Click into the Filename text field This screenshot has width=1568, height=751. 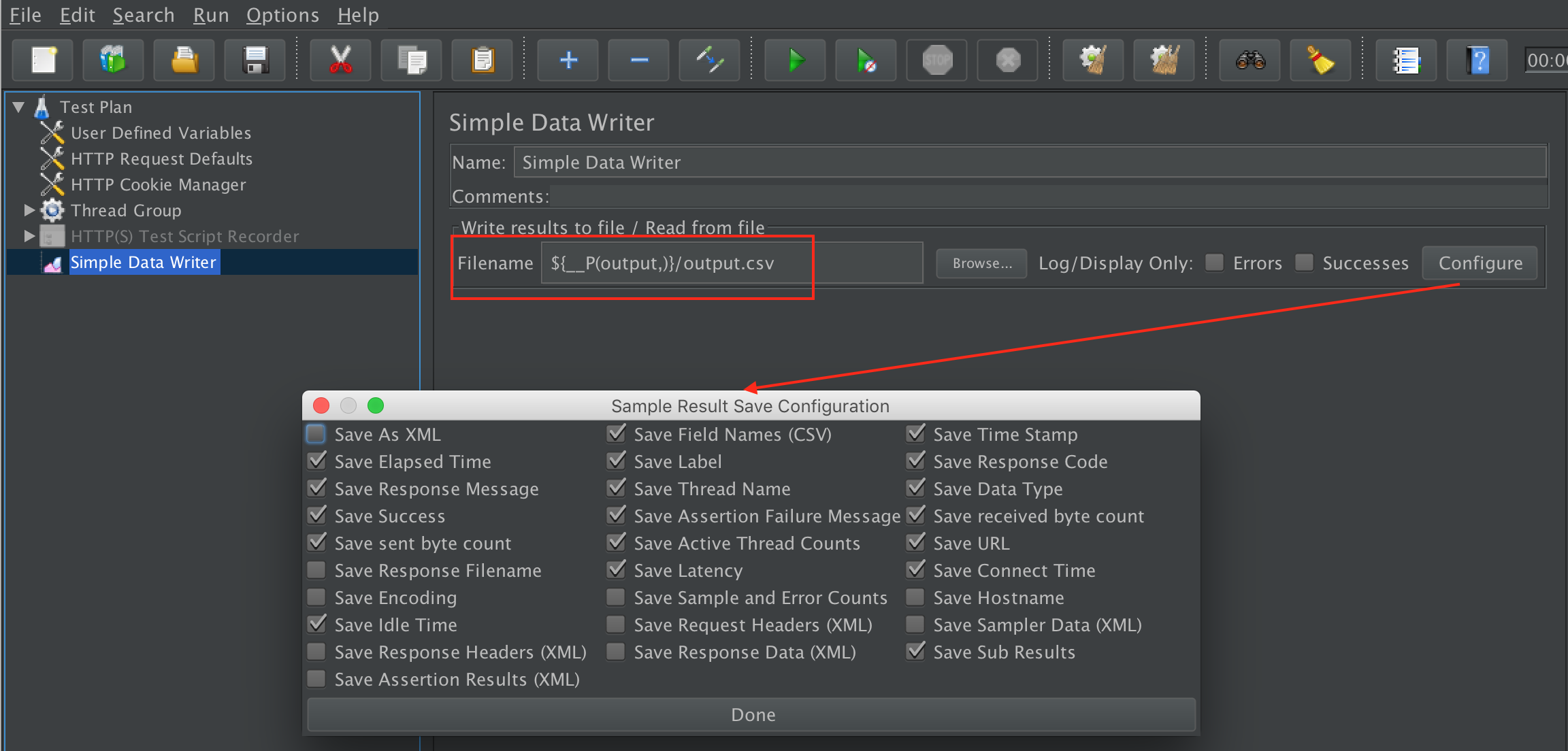(731, 263)
